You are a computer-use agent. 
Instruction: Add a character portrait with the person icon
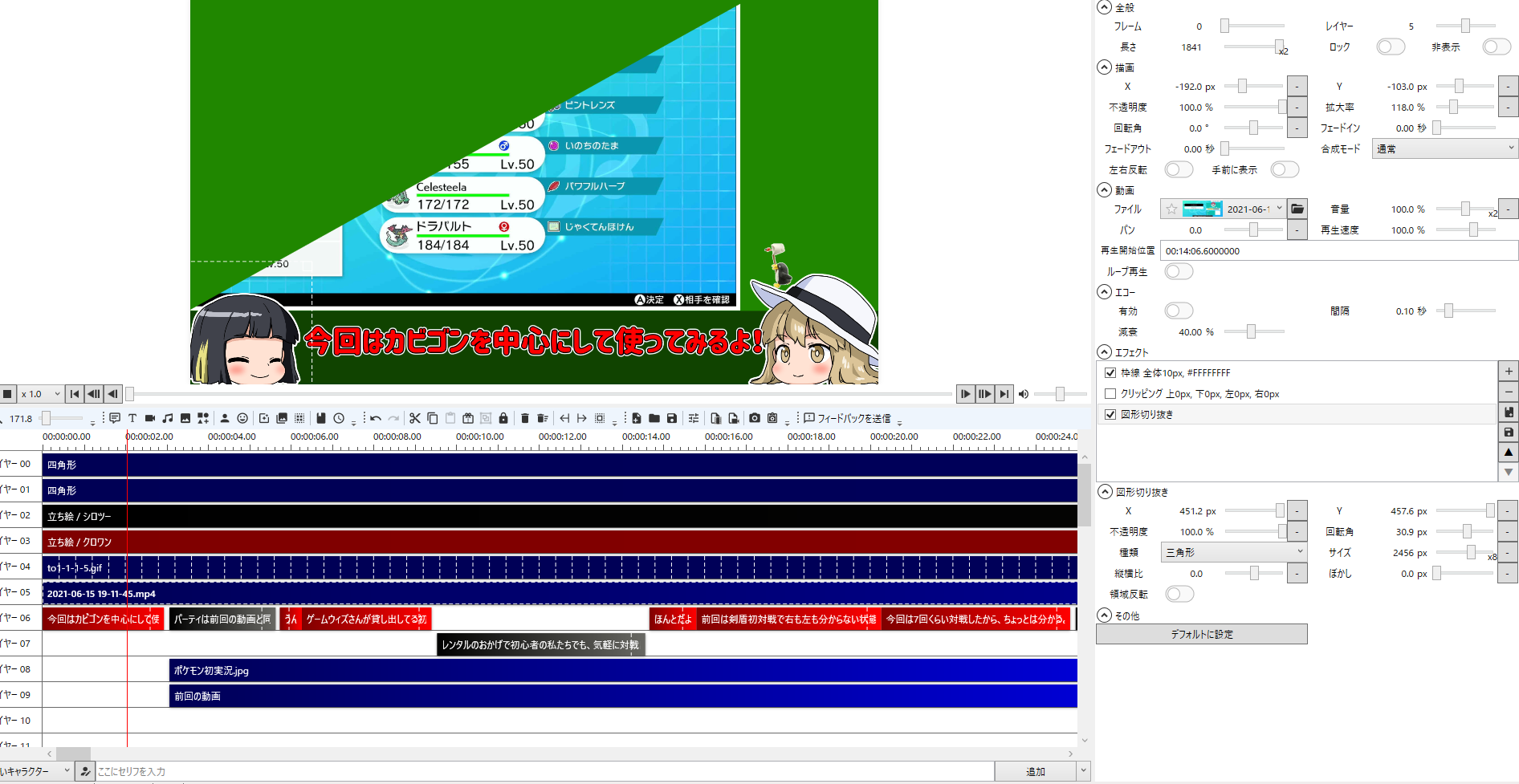pos(225,418)
